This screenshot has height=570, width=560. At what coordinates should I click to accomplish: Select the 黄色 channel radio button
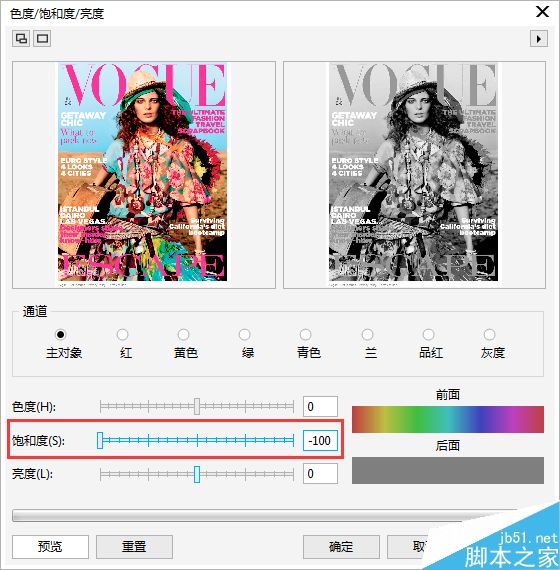click(x=183, y=334)
